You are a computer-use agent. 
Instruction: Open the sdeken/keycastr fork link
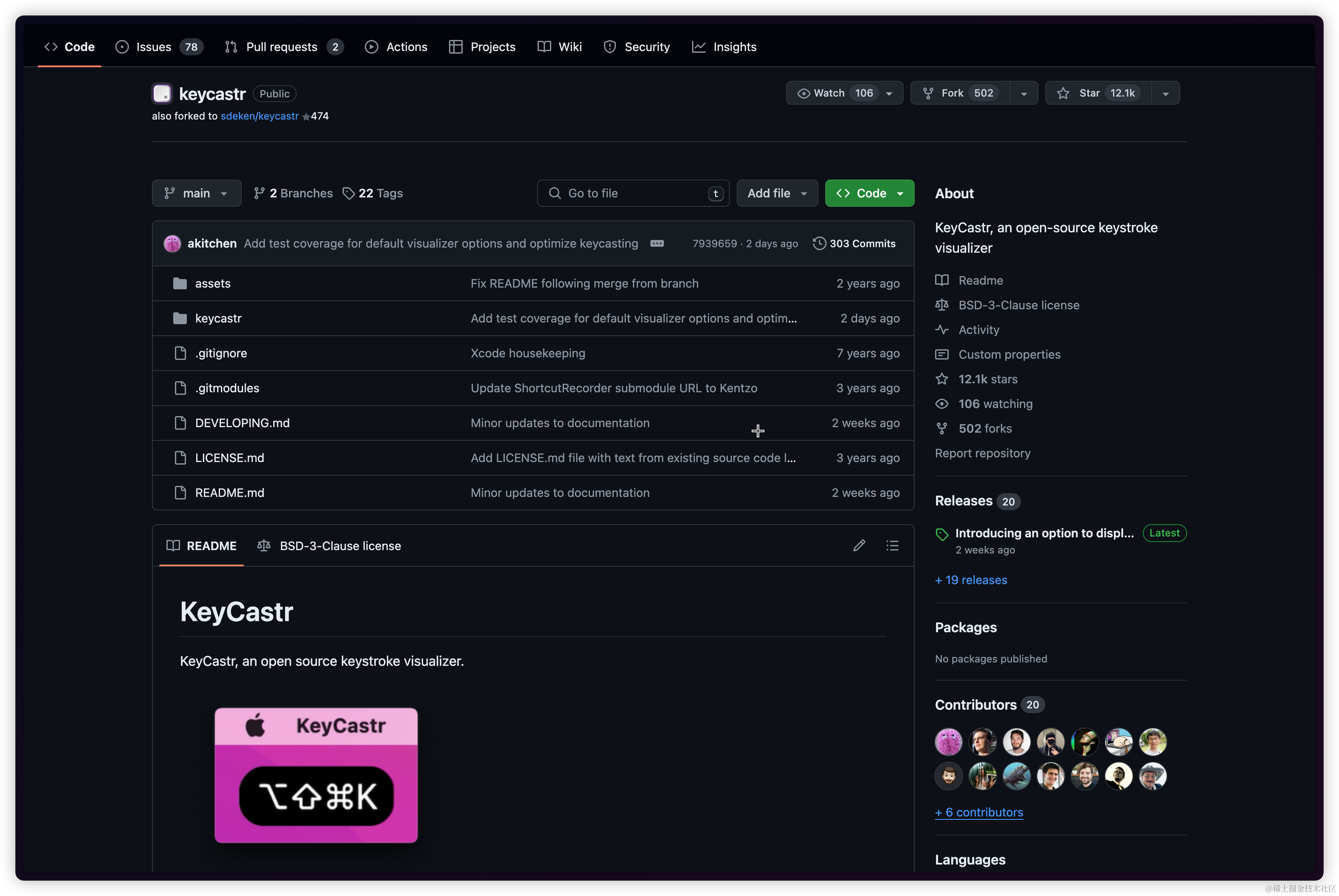[259, 116]
